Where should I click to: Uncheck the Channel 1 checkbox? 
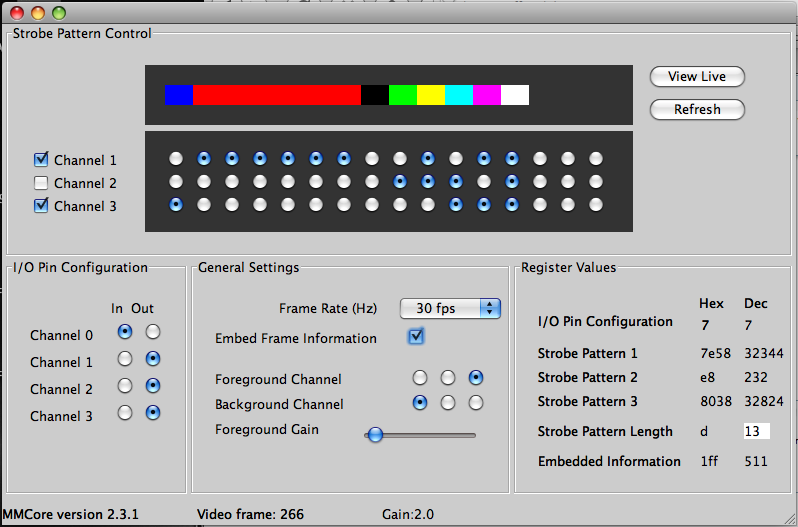coord(41,159)
